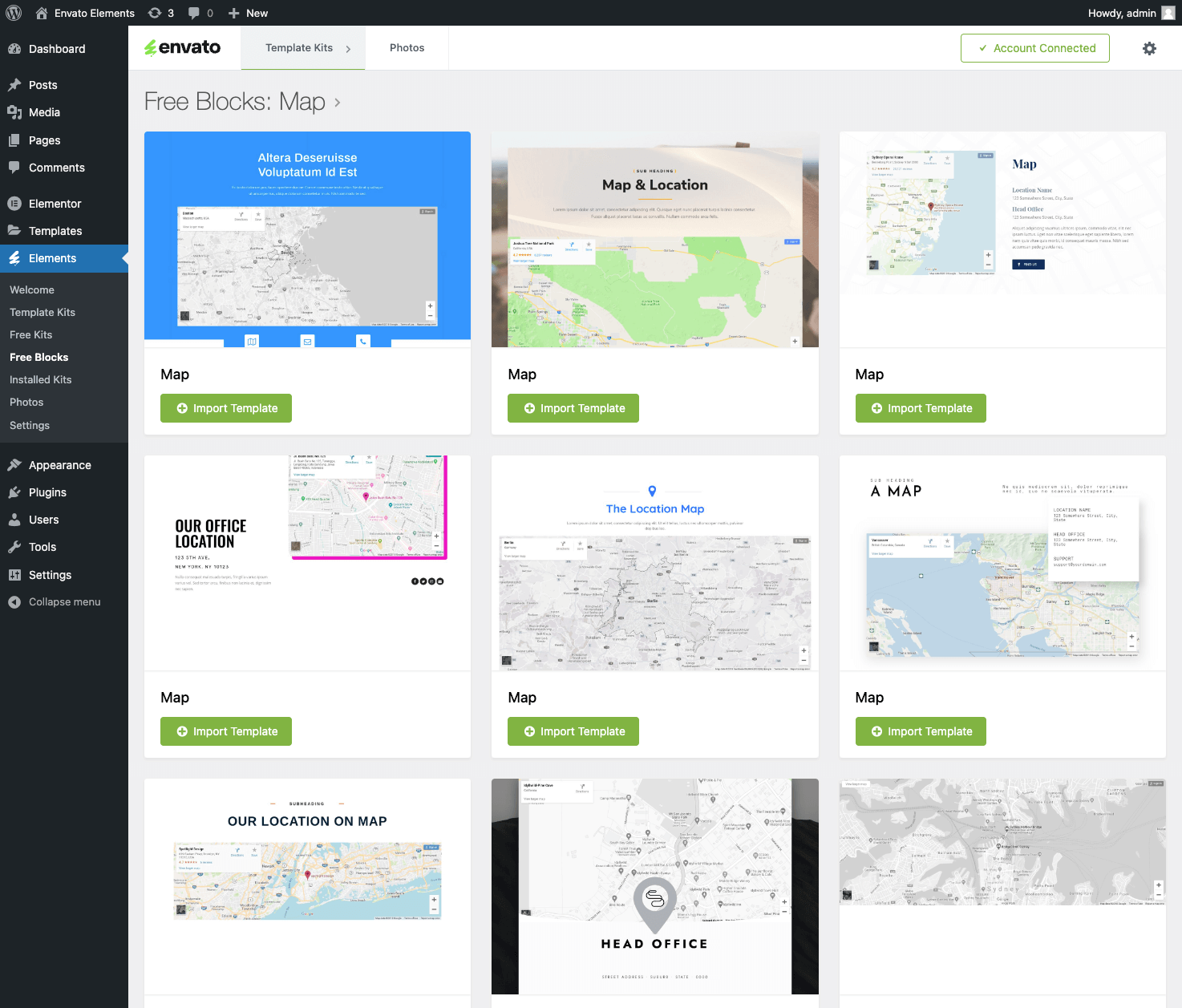The height and width of the screenshot is (1008, 1182).
Task: Open the Our Office Location thumbnail
Action: click(x=307, y=563)
